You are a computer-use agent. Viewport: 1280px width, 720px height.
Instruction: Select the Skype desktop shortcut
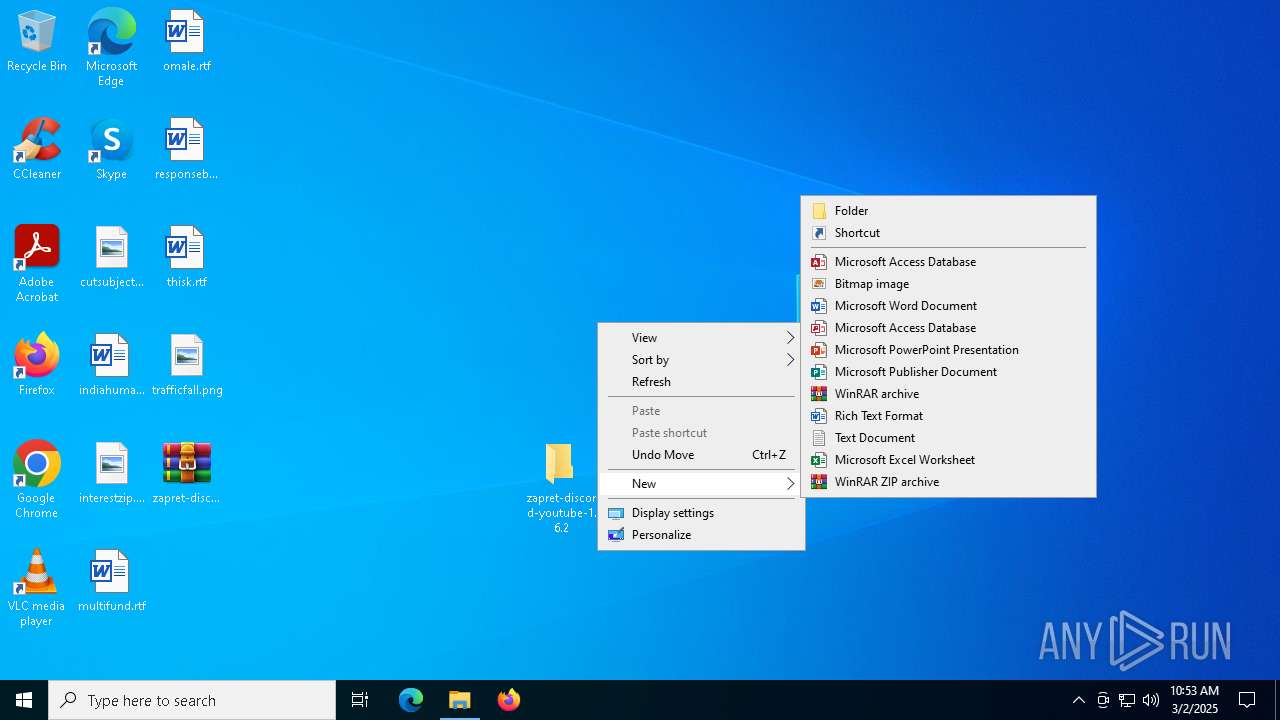pyautogui.click(x=111, y=150)
